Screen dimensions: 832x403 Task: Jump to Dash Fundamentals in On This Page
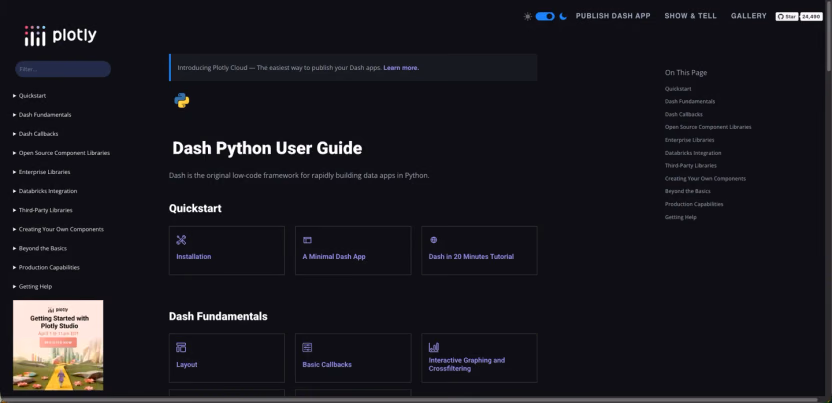tap(690, 101)
